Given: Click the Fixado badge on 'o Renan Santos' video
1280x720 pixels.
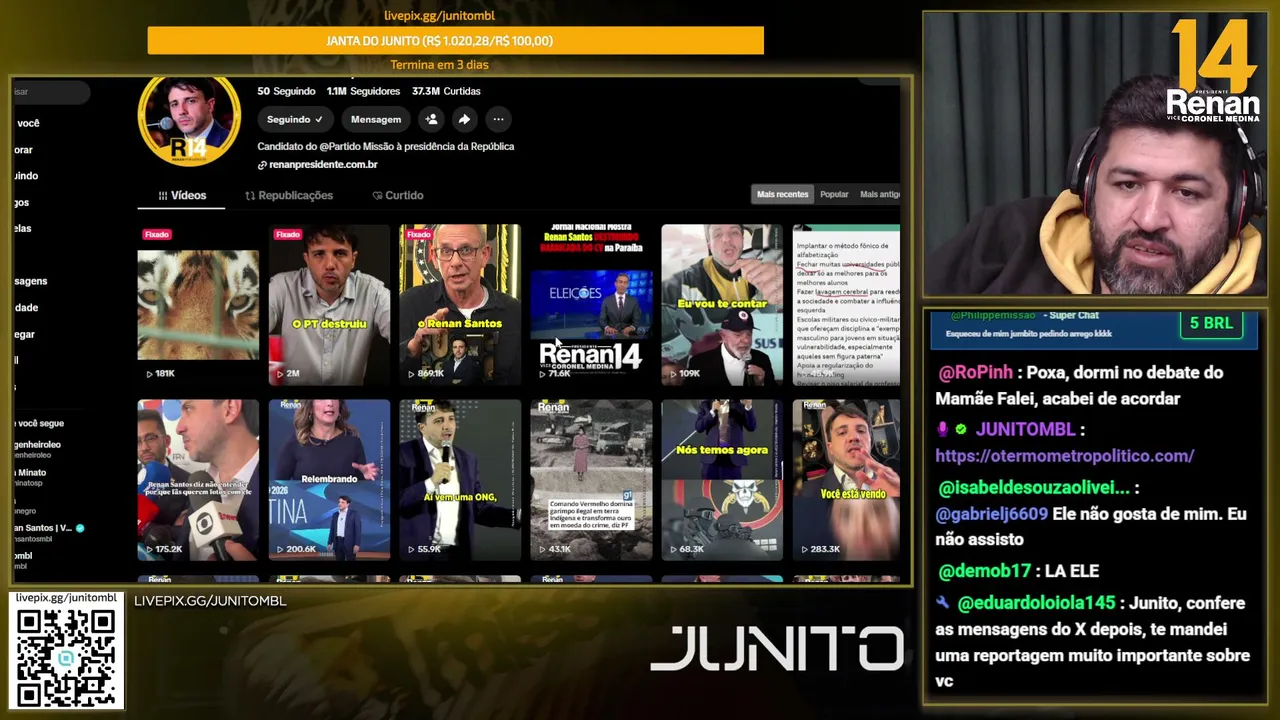Looking at the screenshot, I should point(419,234).
